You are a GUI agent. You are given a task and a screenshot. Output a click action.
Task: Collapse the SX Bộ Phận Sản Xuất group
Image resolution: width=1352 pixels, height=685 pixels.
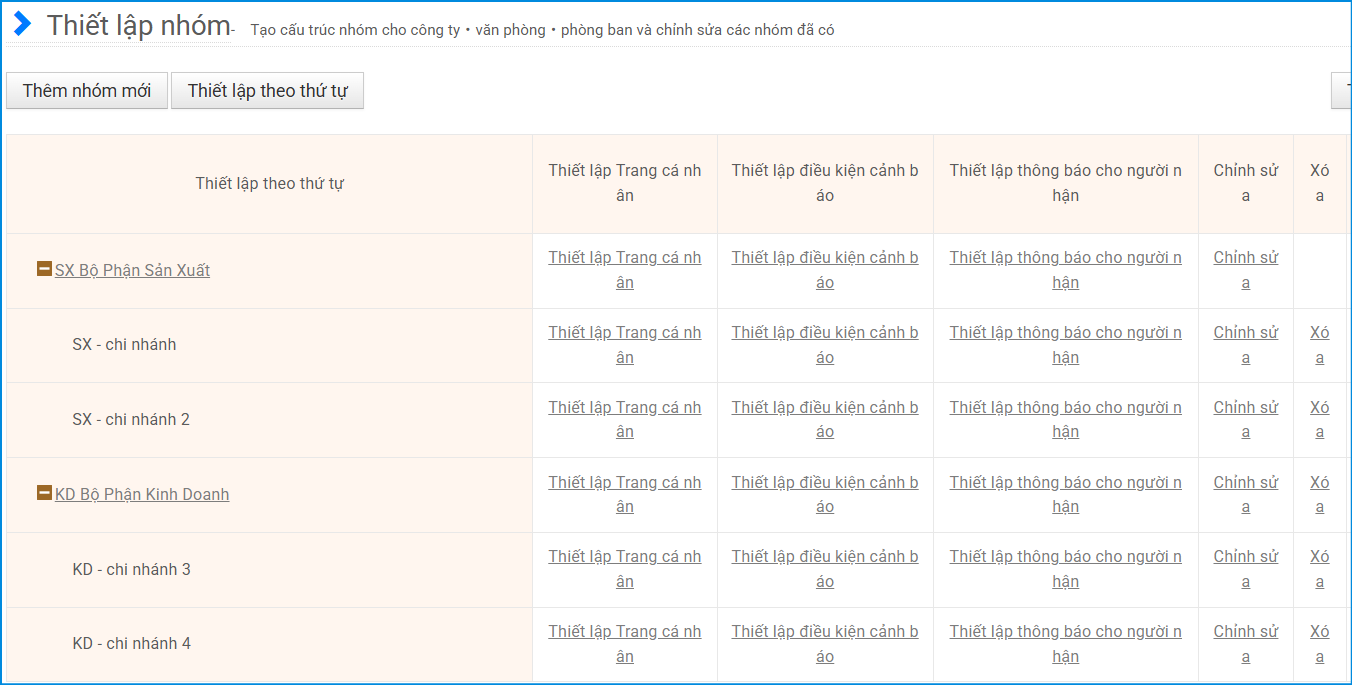coord(44,269)
